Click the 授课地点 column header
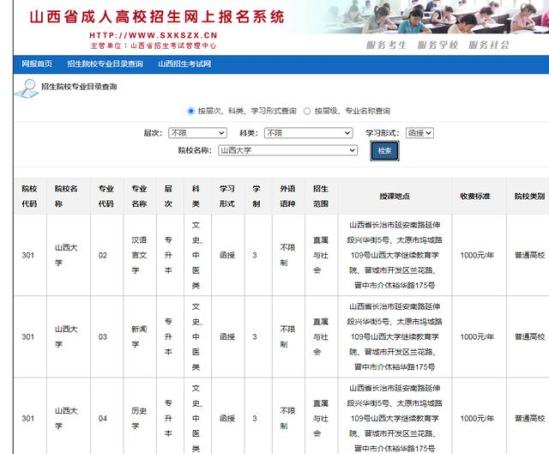The height and width of the screenshot is (454, 549). 395,196
